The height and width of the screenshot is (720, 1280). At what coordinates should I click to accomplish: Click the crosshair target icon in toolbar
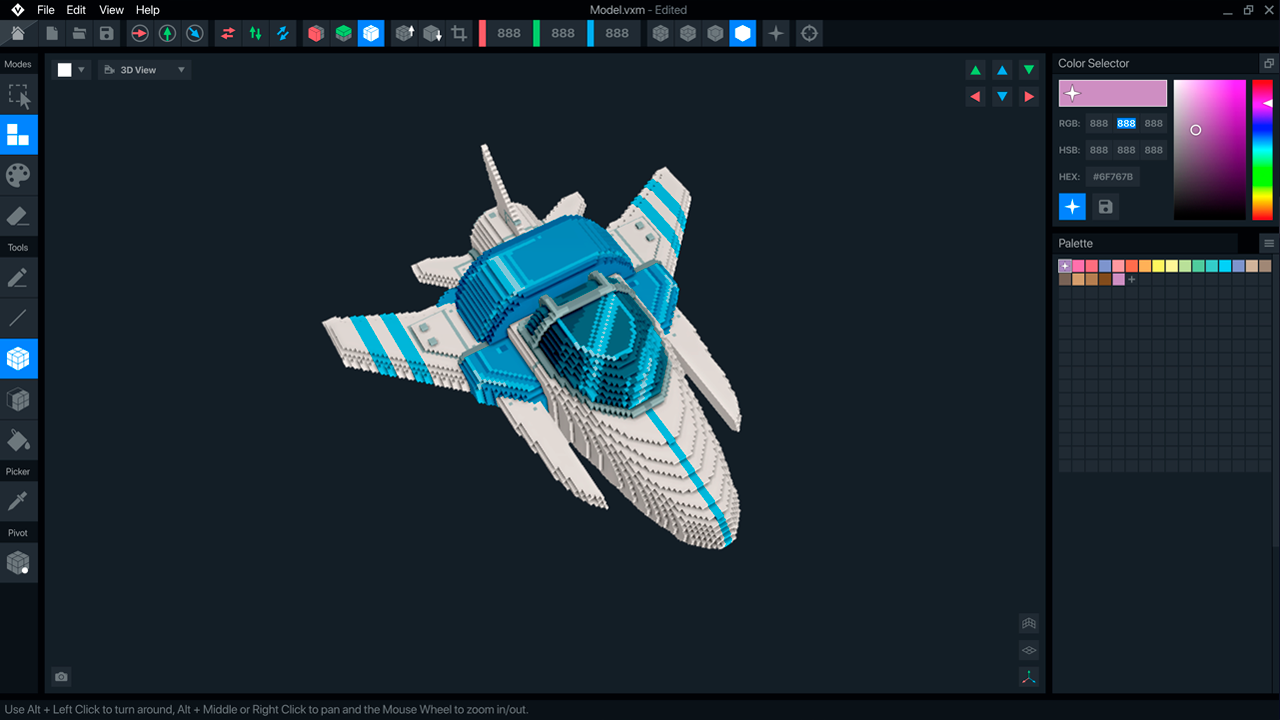[x=809, y=33]
